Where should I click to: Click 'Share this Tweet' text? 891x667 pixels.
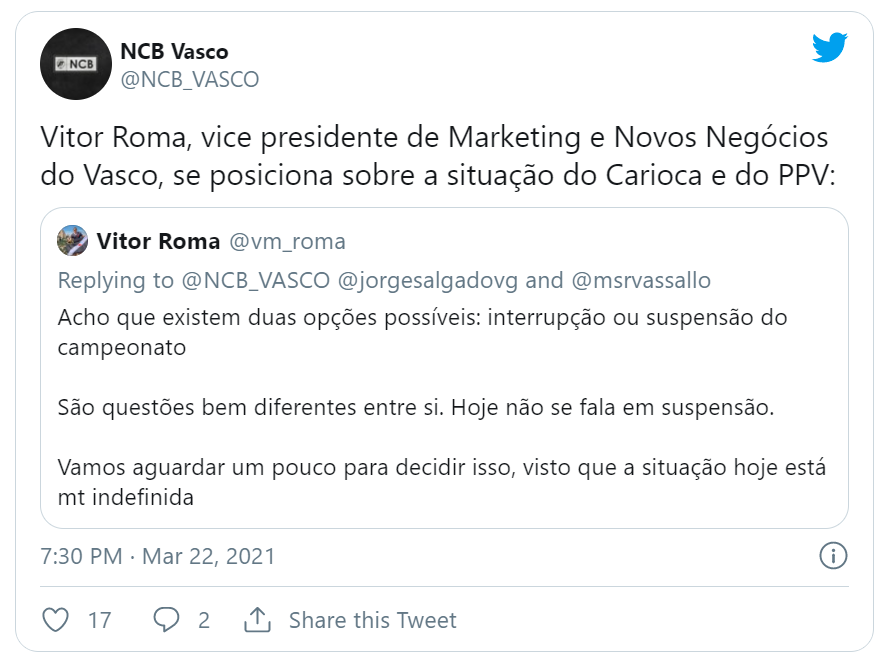click(x=372, y=620)
